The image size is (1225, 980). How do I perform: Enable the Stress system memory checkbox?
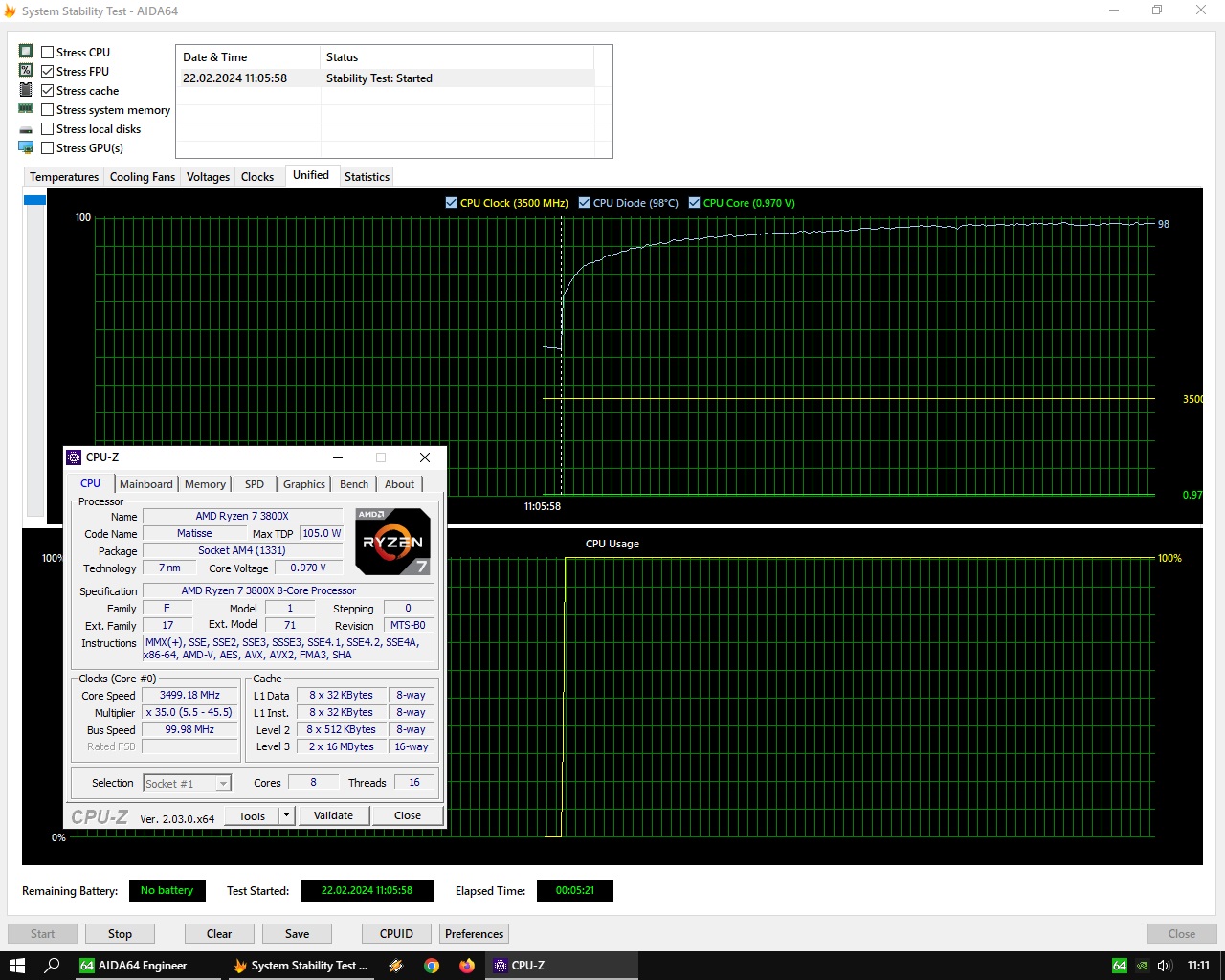tap(48, 110)
